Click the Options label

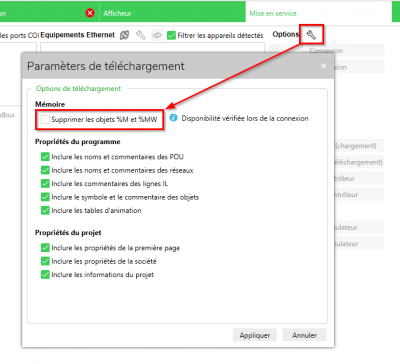(x=285, y=34)
